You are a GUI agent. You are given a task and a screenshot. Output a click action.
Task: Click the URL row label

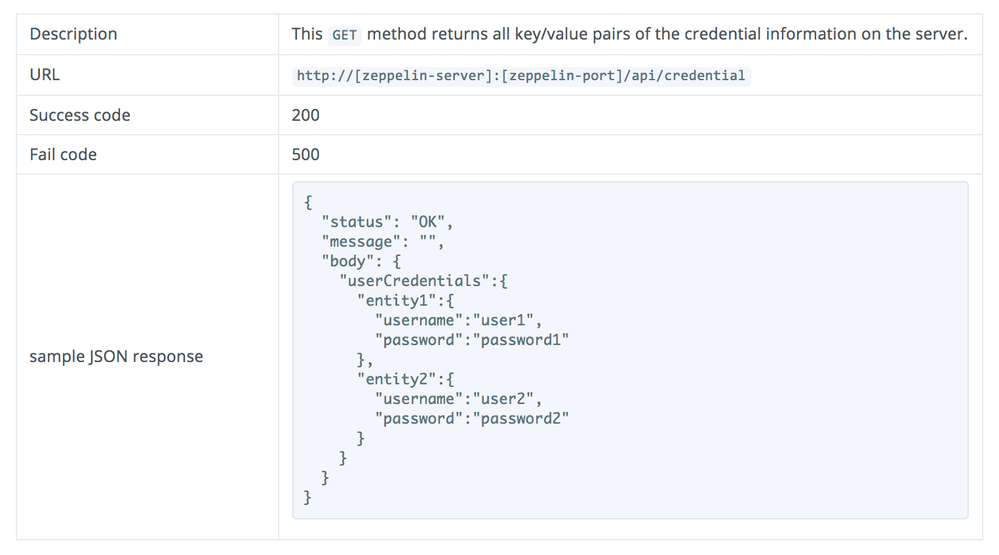(x=45, y=75)
